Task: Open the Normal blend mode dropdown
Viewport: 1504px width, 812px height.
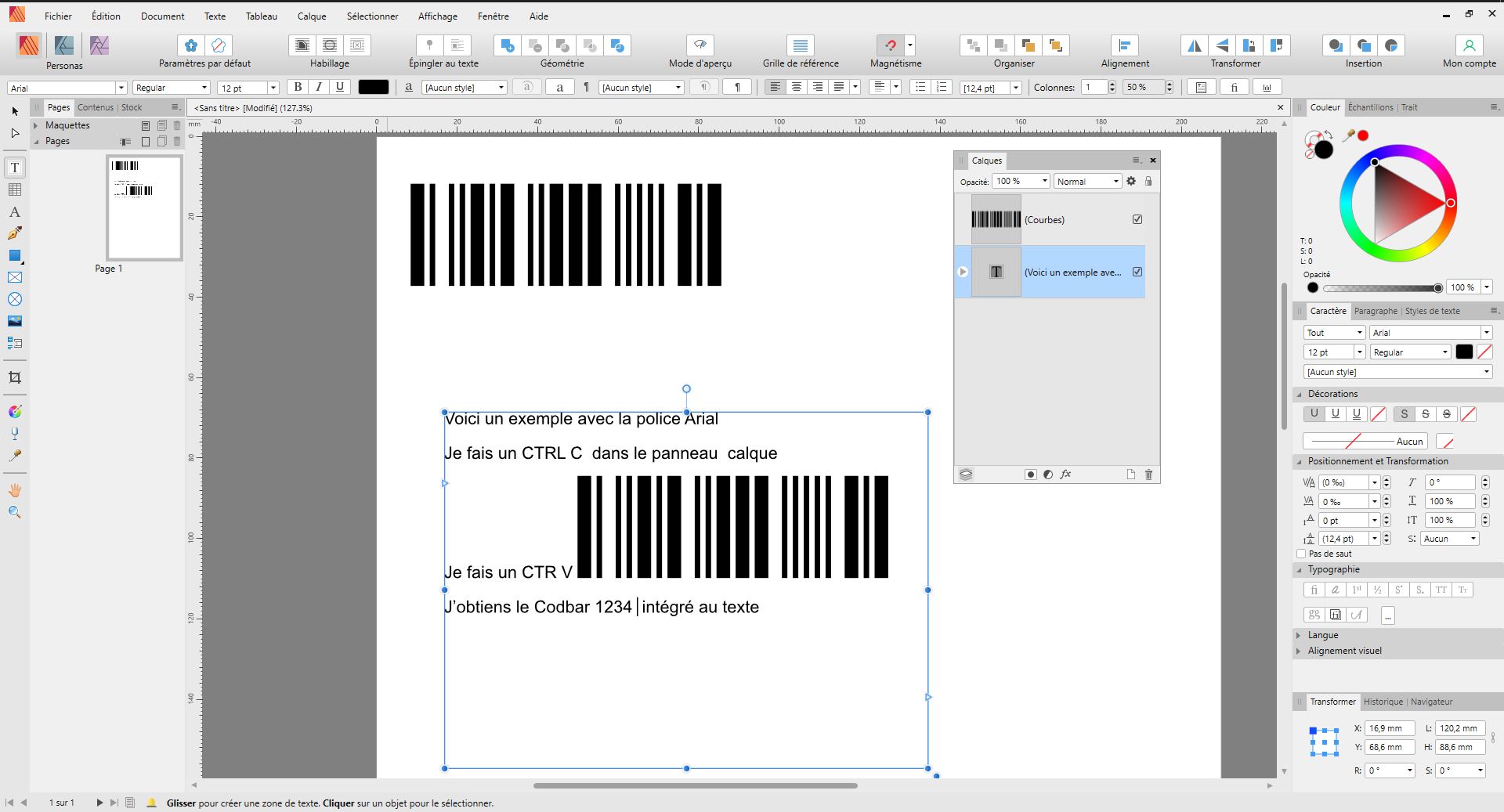Action: [1087, 181]
